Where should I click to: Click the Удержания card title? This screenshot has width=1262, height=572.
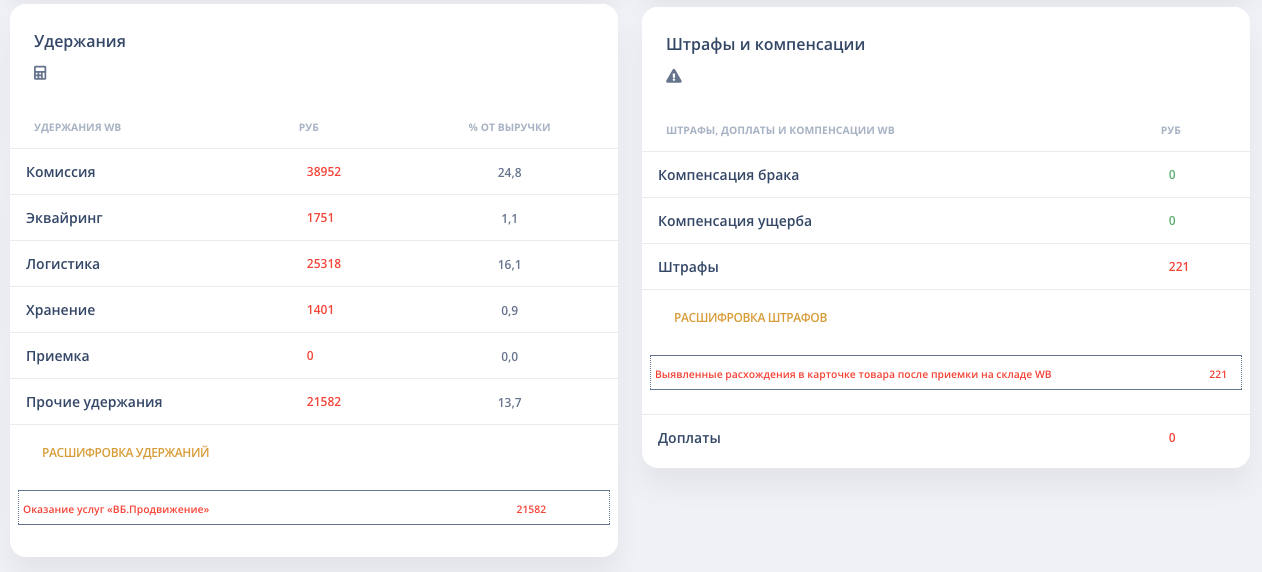point(80,42)
